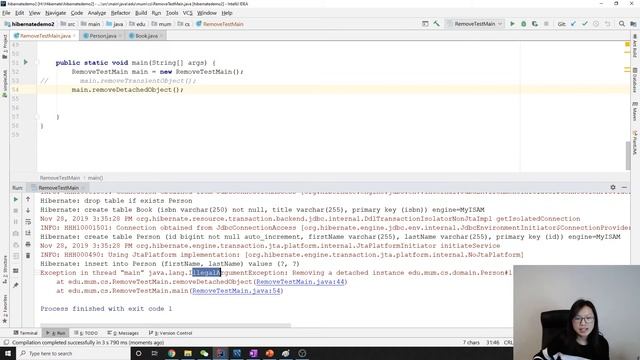Click the up arrow in the Run console

tap(28, 199)
